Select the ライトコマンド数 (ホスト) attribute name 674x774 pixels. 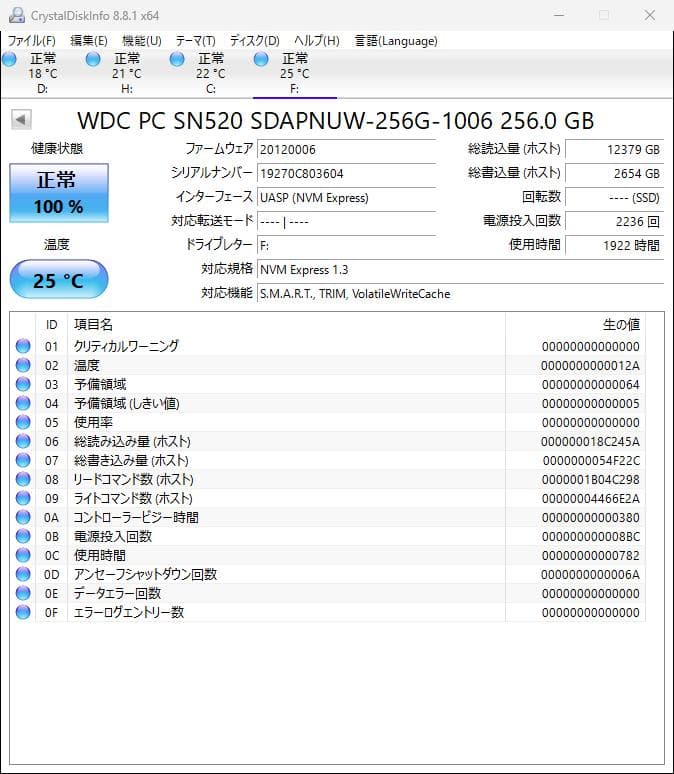133,498
